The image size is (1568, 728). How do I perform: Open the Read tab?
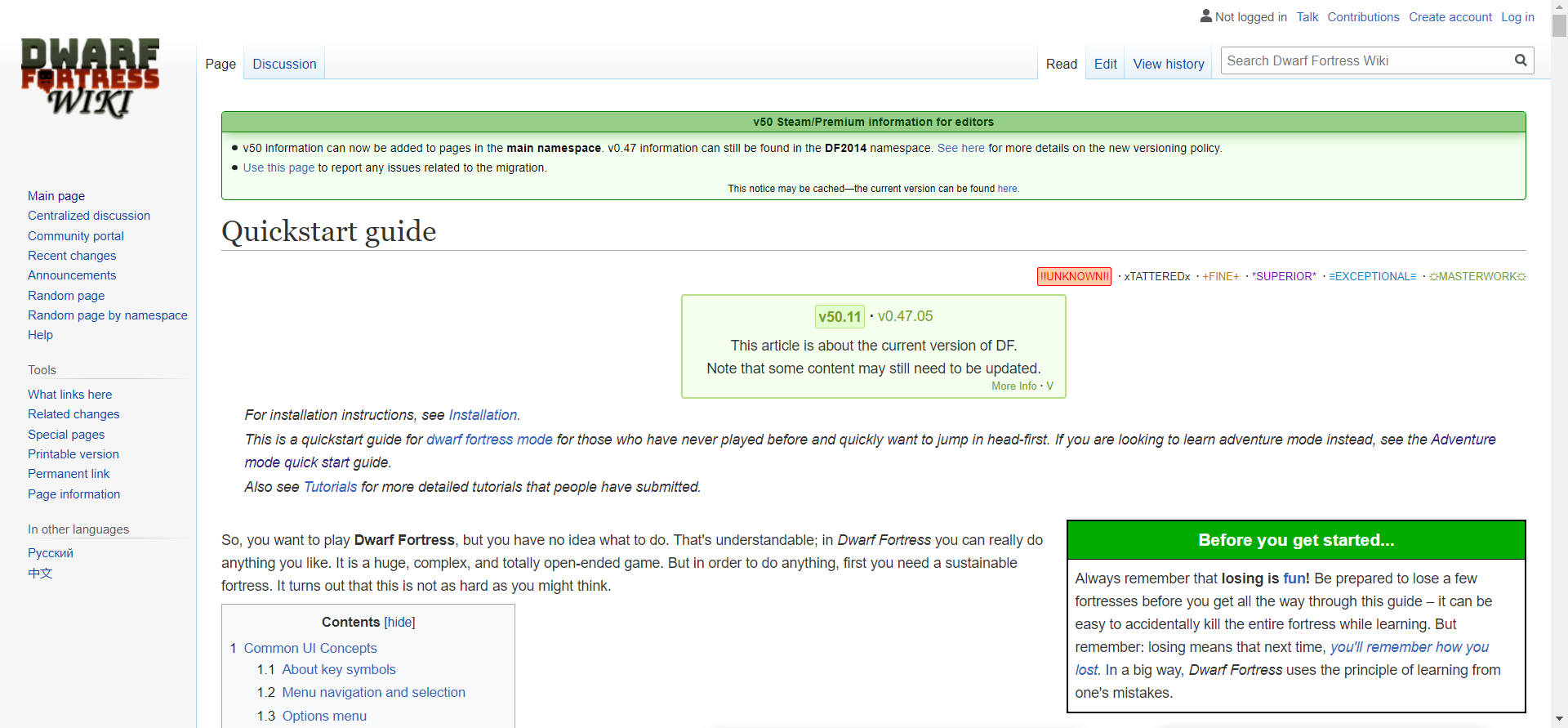[x=1062, y=64]
